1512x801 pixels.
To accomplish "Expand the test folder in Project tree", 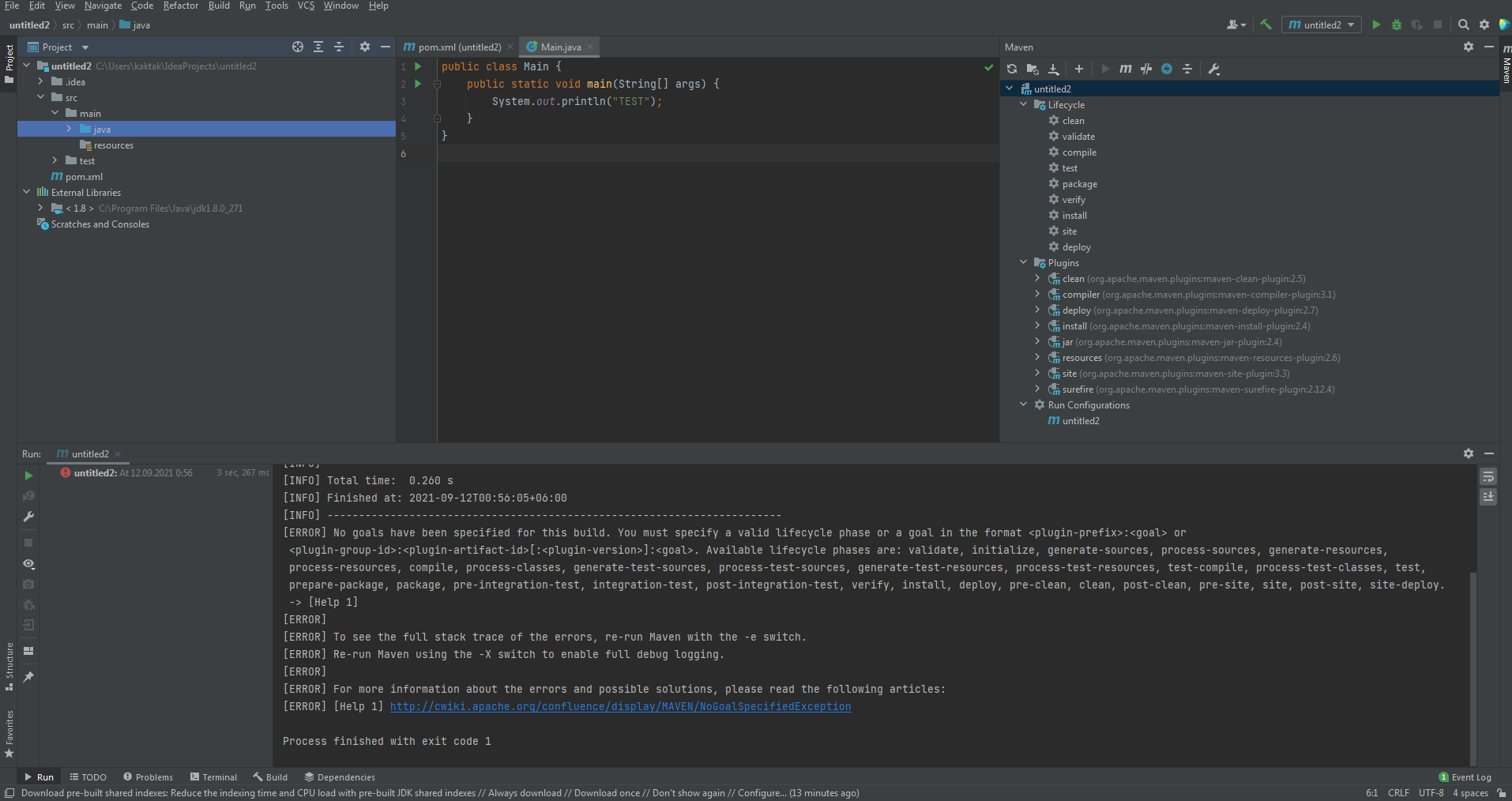I will tap(55, 160).
